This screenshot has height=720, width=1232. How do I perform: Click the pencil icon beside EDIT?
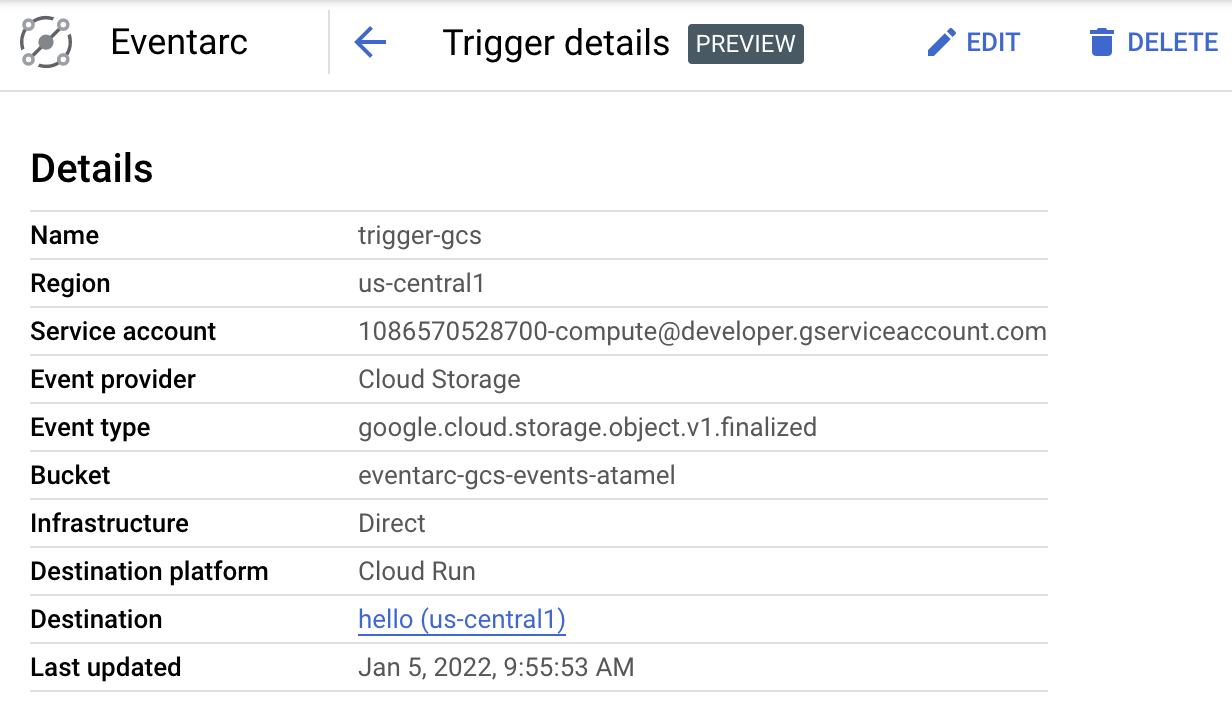941,43
